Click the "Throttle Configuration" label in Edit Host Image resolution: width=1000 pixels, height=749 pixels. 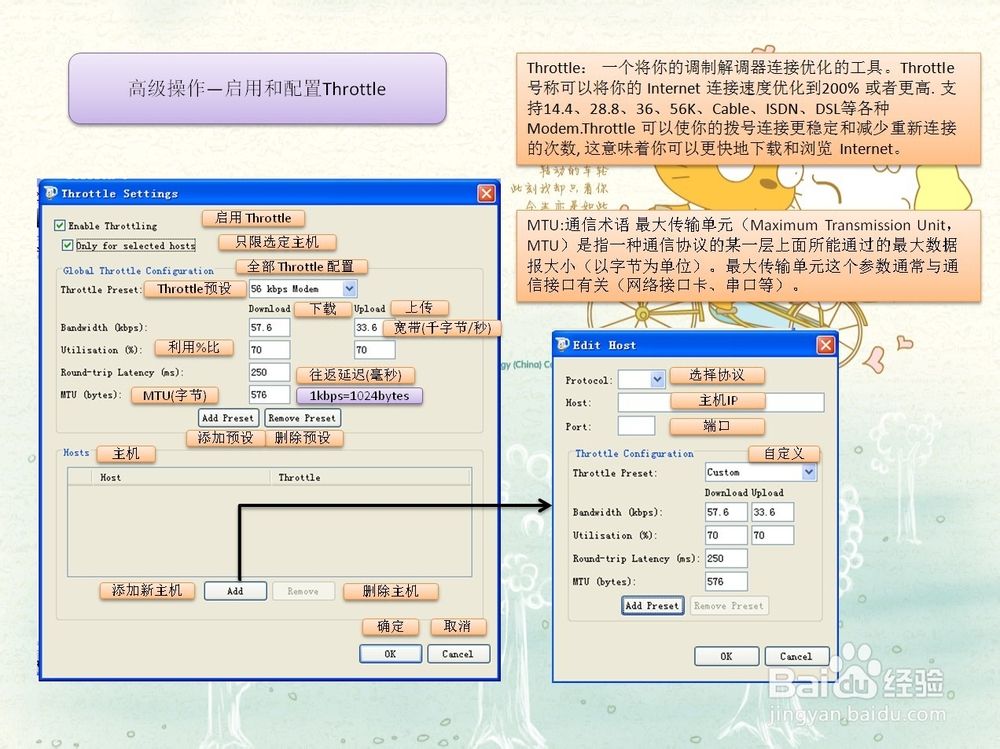pos(635,453)
